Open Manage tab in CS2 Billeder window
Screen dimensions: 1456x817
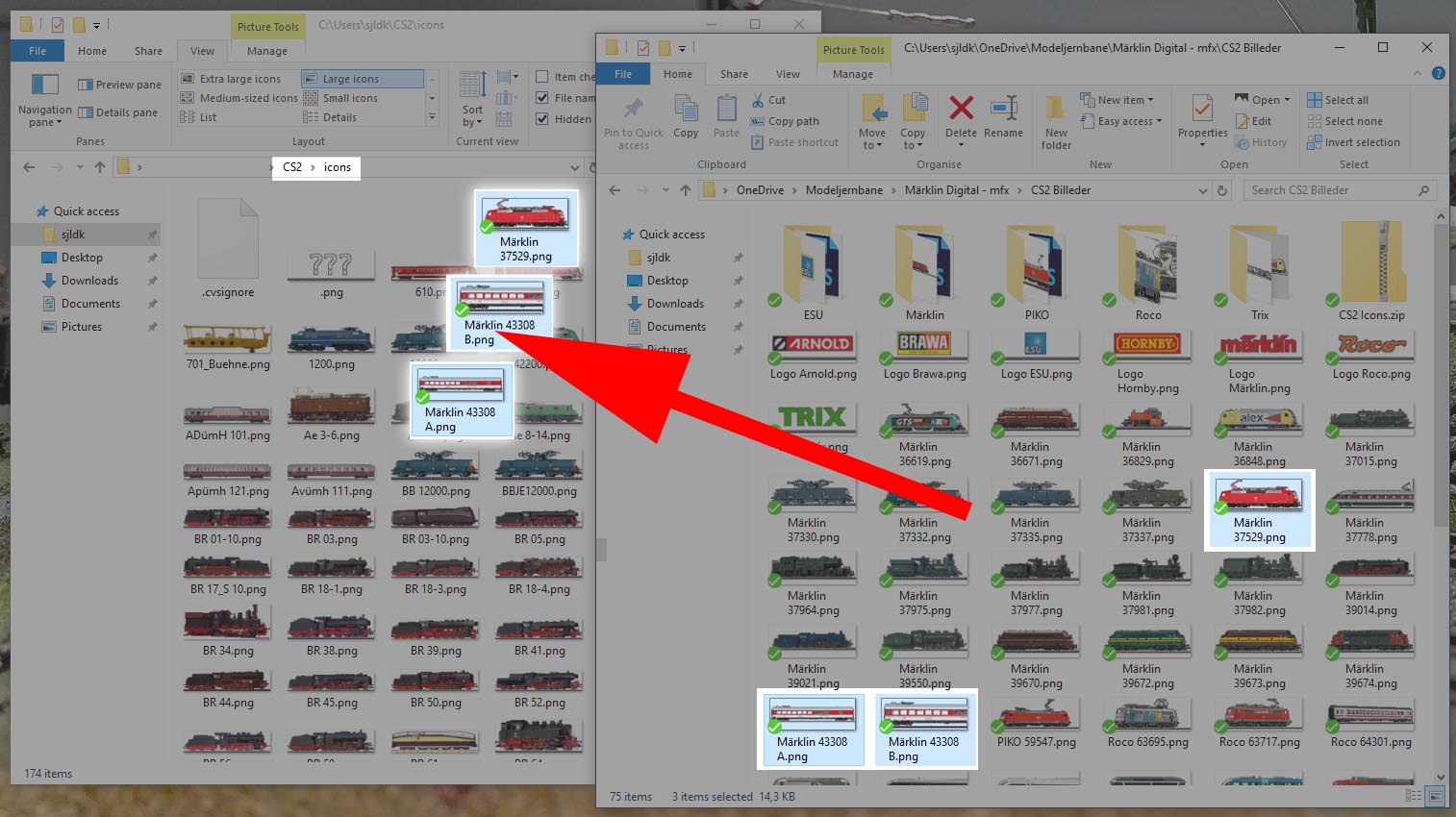click(x=853, y=74)
